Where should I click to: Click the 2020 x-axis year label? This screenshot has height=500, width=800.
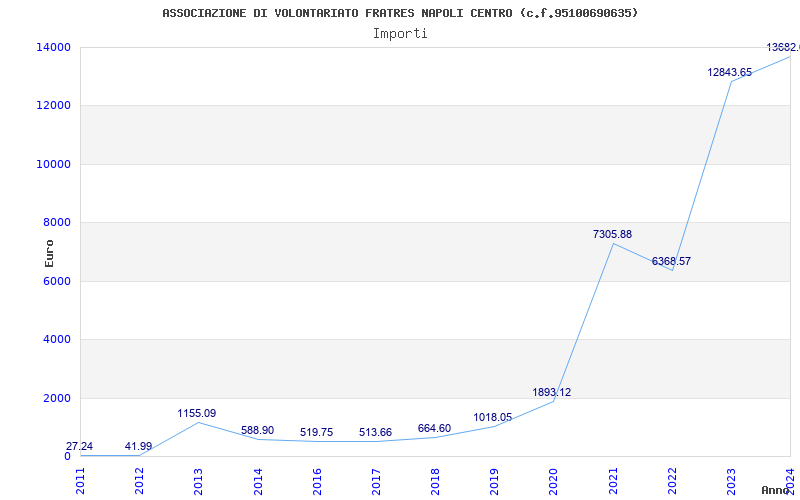coord(554,481)
